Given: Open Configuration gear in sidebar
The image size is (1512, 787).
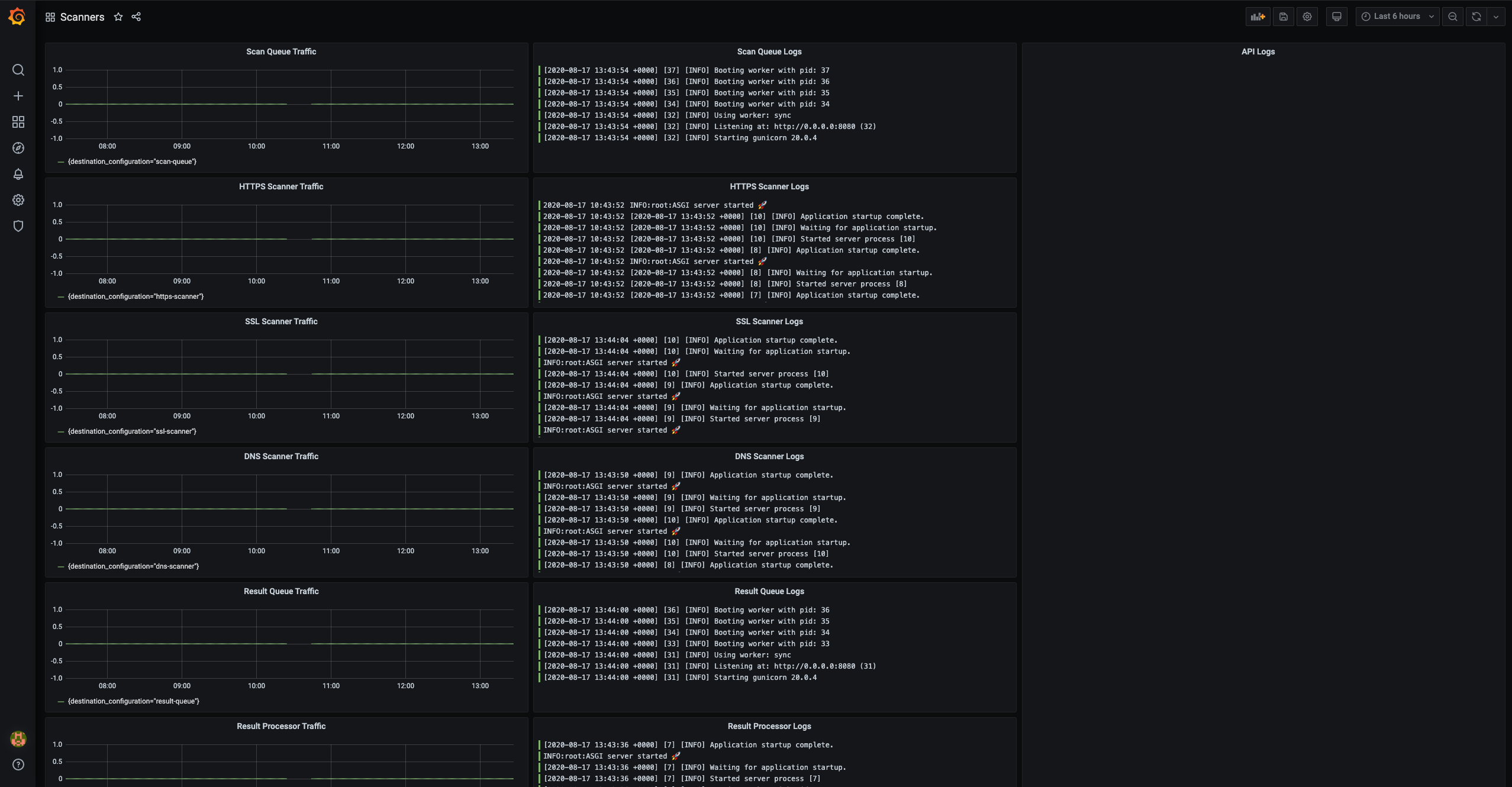Looking at the screenshot, I should click(18, 200).
